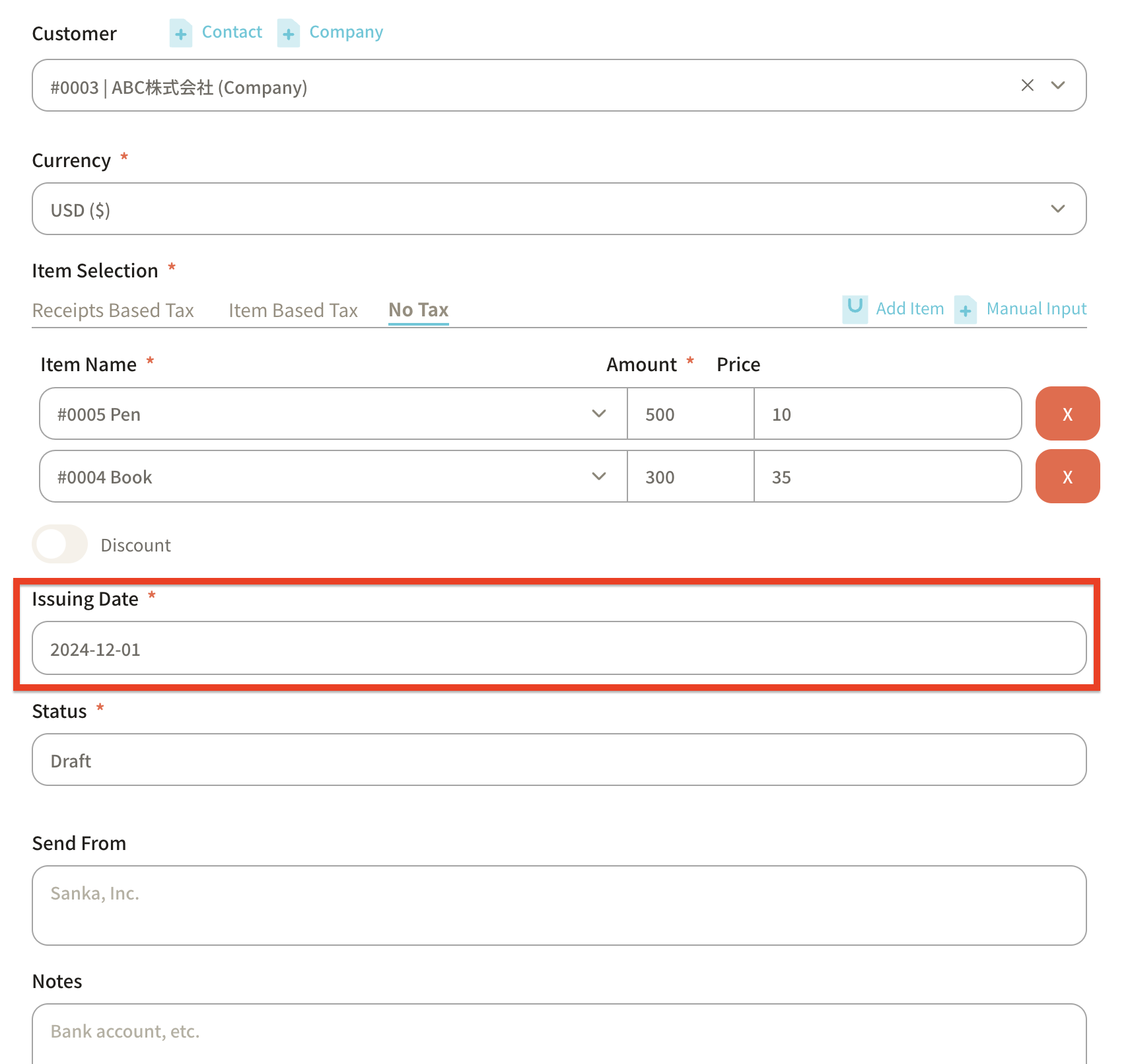The height and width of the screenshot is (1064, 1130).
Task: Switch to Receipts Based Tax tab
Action: [x=113, y=310]
